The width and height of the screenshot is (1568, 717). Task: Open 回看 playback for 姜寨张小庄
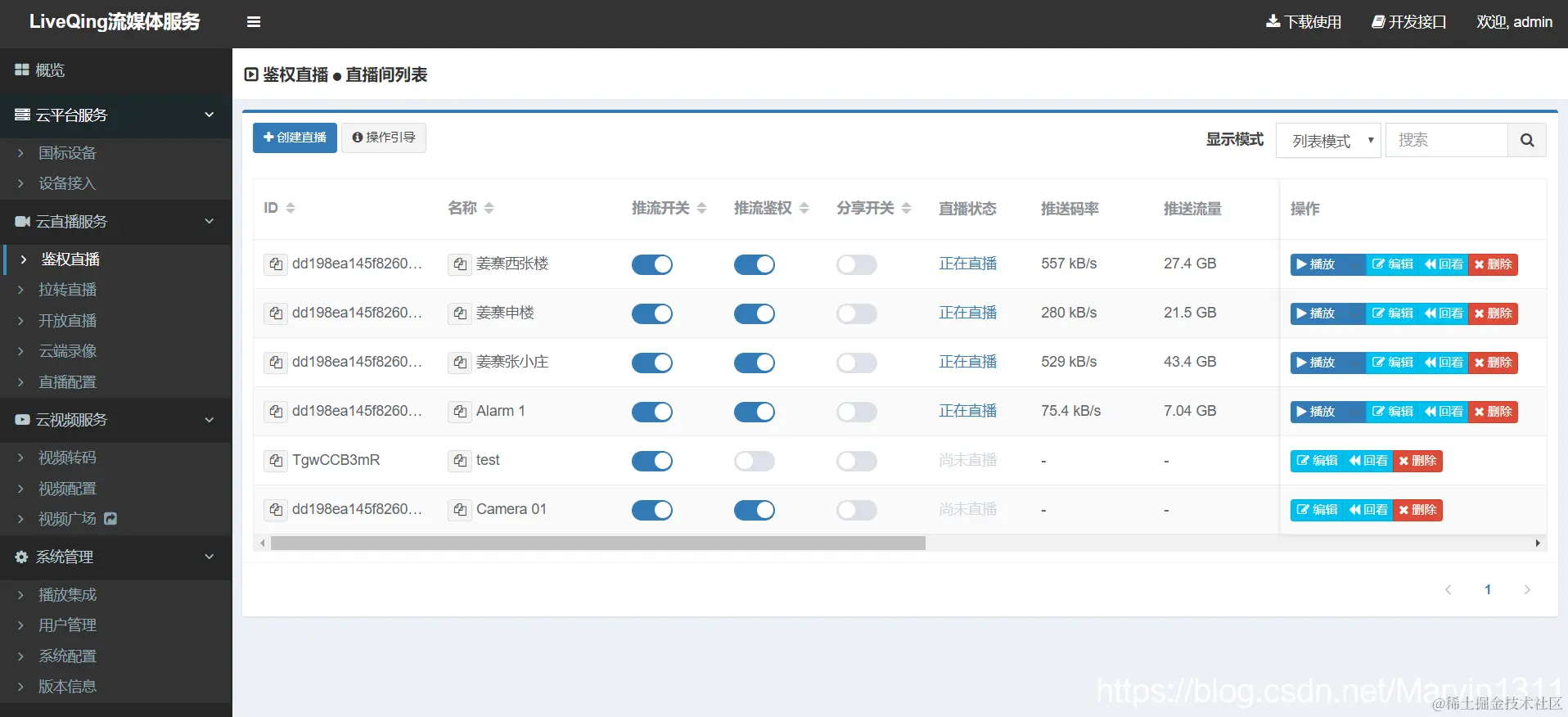click(x=1444, y=363)
